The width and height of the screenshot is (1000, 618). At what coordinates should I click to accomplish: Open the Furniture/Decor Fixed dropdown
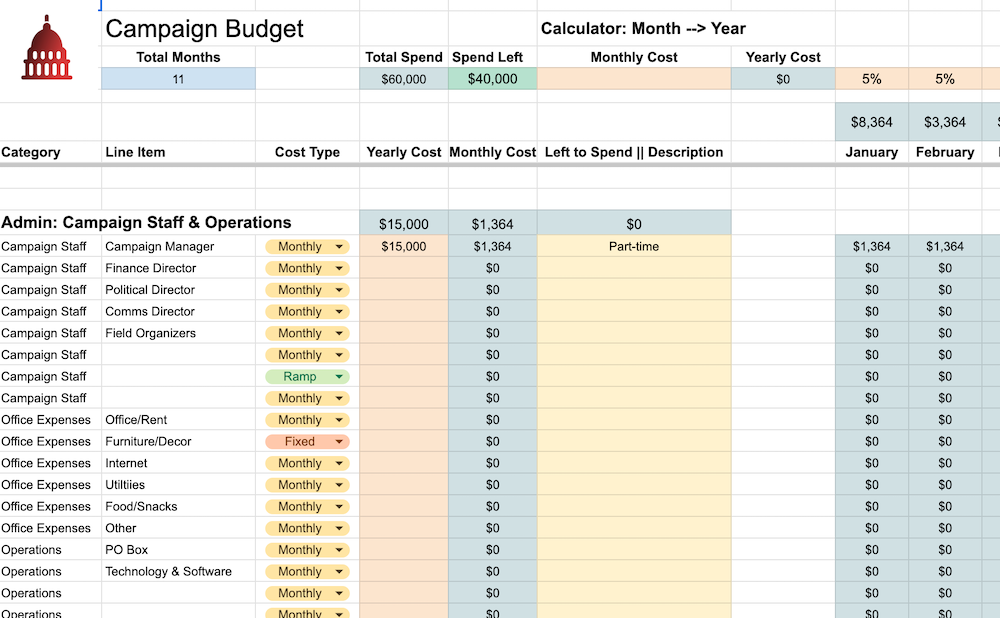point(306,441)
